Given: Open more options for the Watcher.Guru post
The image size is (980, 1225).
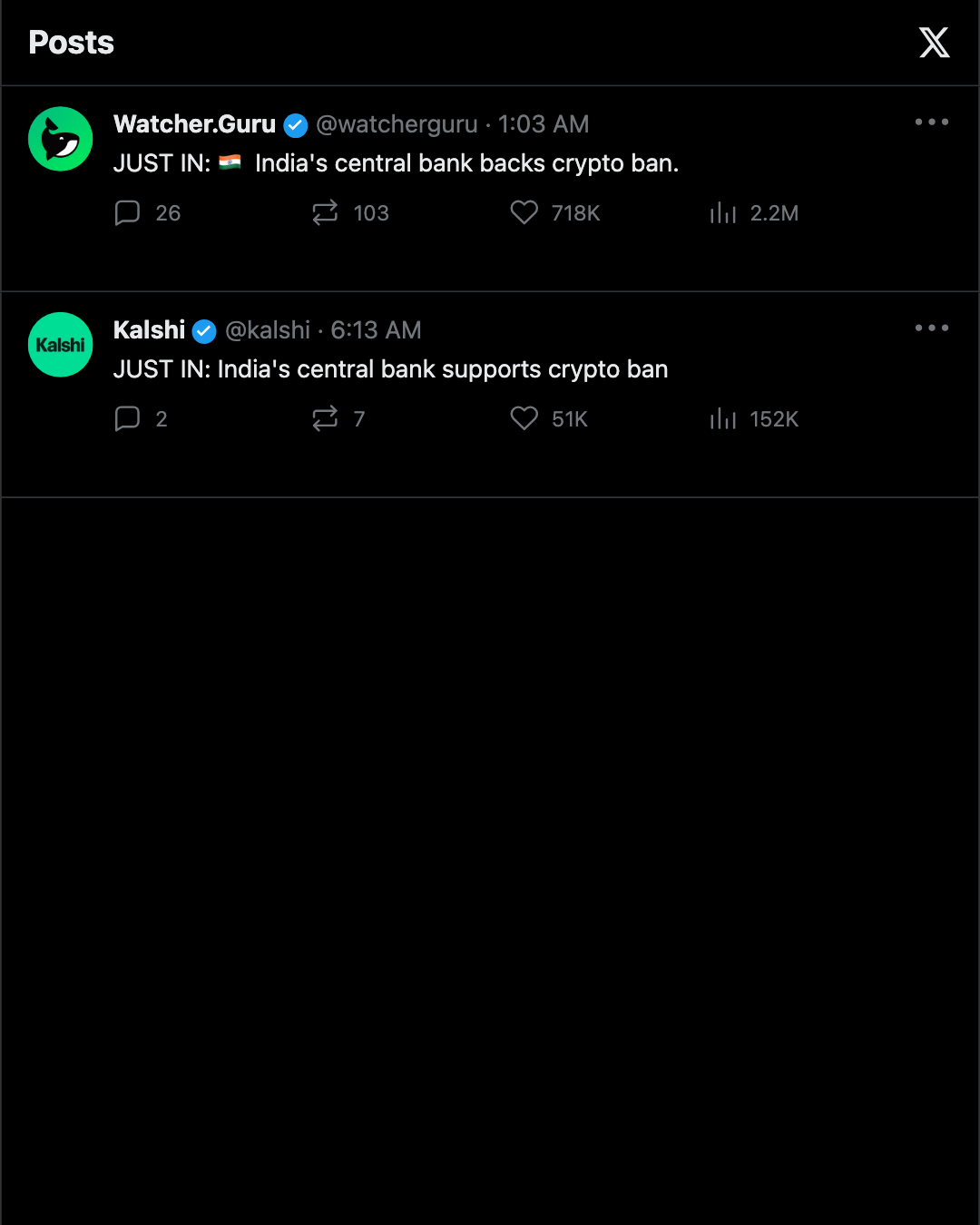Looking at the screenshot, I should coord(932,122).
